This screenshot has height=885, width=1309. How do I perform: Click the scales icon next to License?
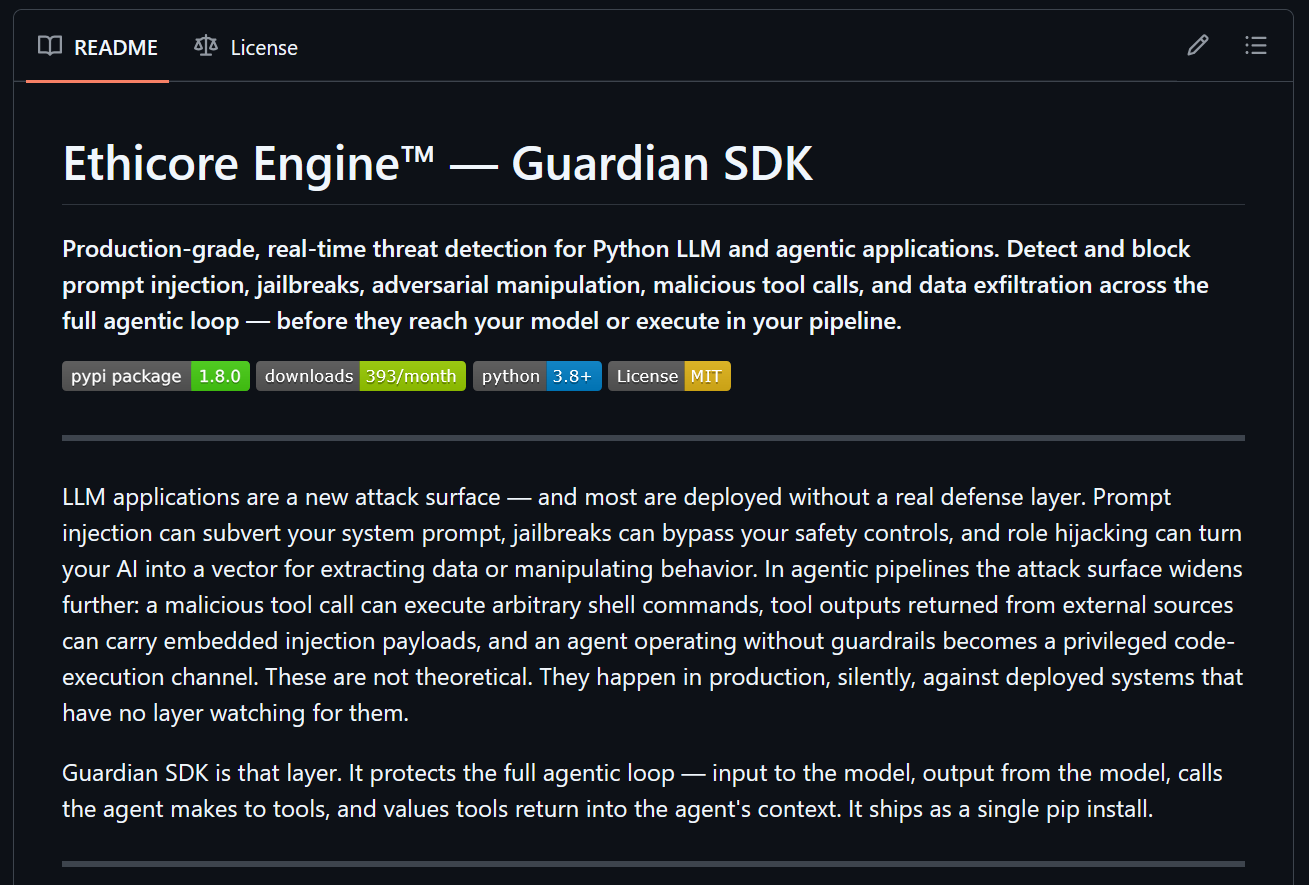[205, 46]
